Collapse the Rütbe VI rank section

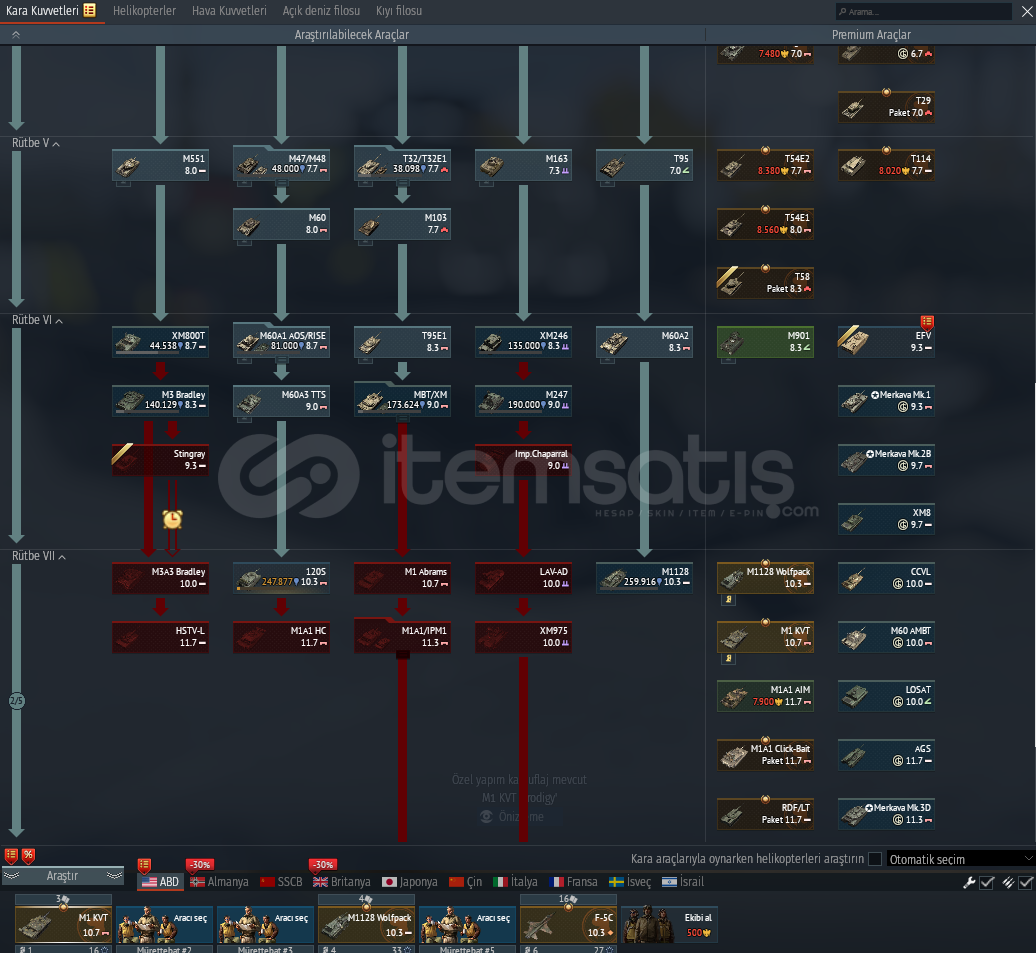coord(58,320)
